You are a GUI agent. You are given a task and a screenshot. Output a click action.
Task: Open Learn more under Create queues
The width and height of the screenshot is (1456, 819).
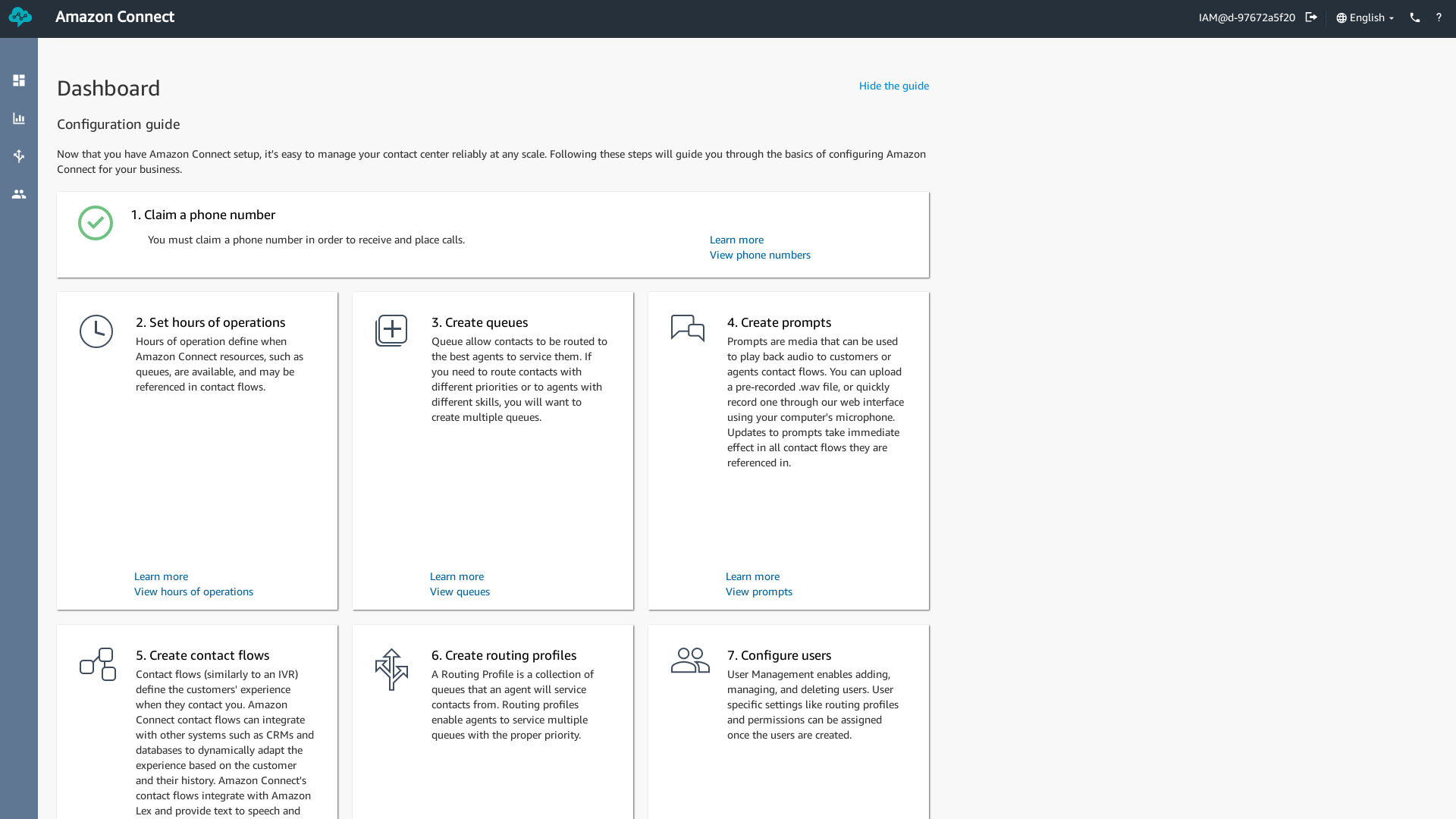(457, 576)
